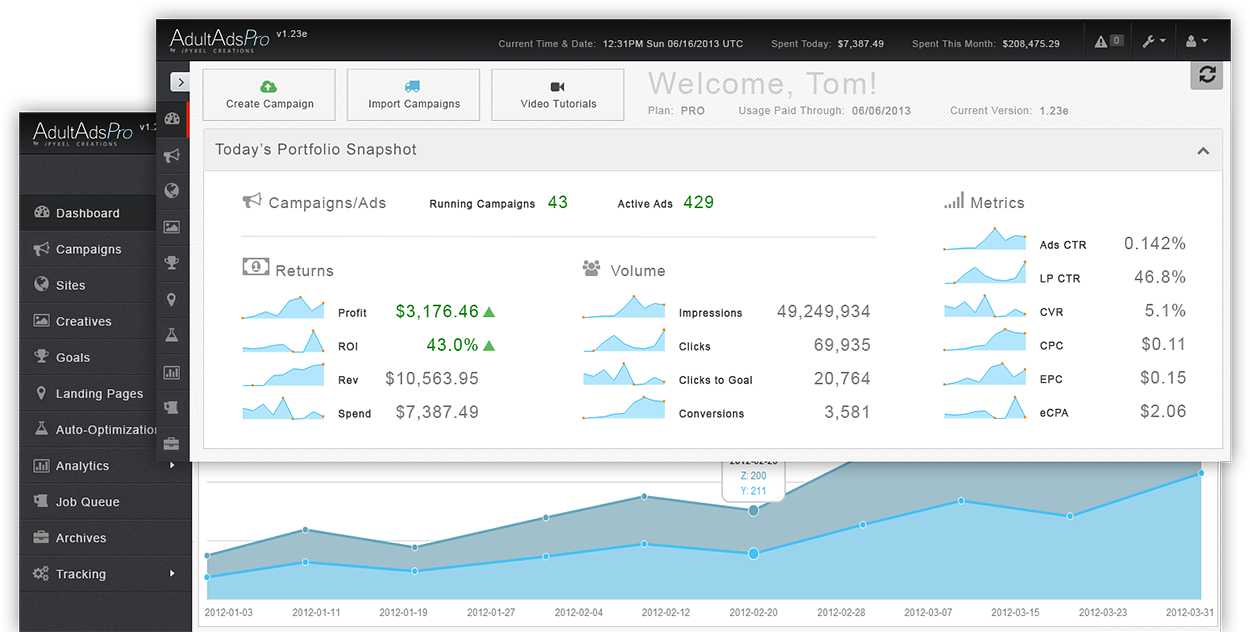Click the Import Campaigns button
The height and width of the screenshot is (632, 1250).
click(413, 95)
